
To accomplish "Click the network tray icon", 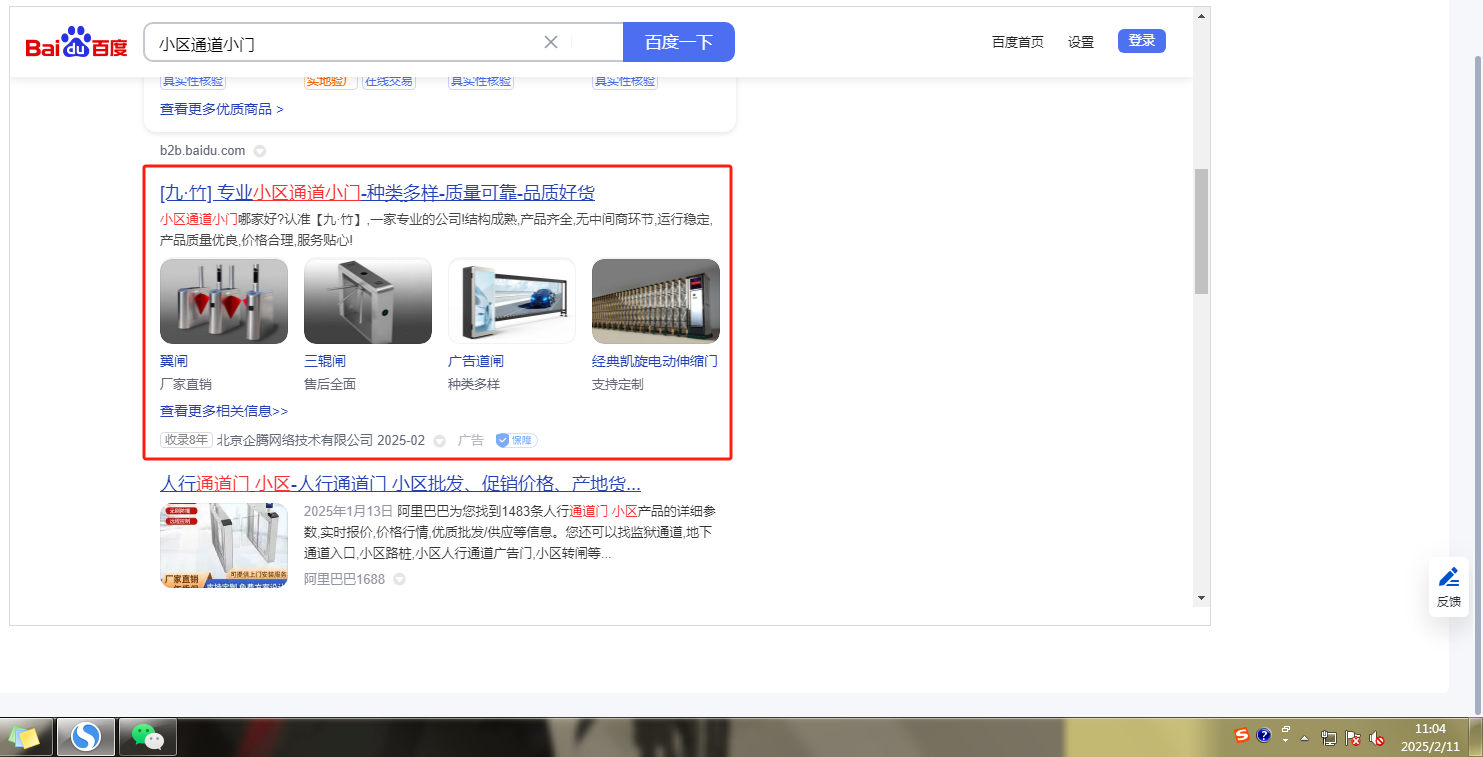I will click(x=1329, y=738).
